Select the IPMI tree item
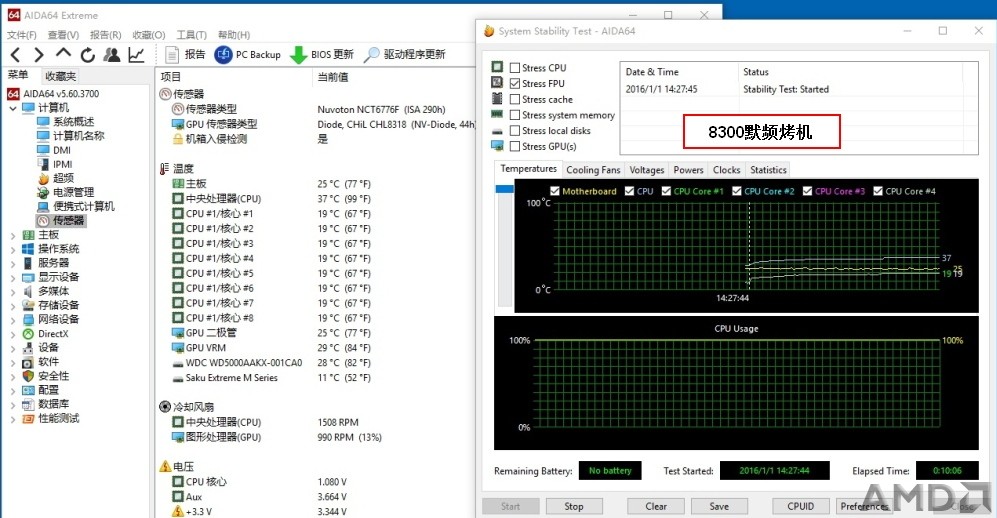Image resolution: width=997 pixels, height=518 pixels. [x=55, y=164]
